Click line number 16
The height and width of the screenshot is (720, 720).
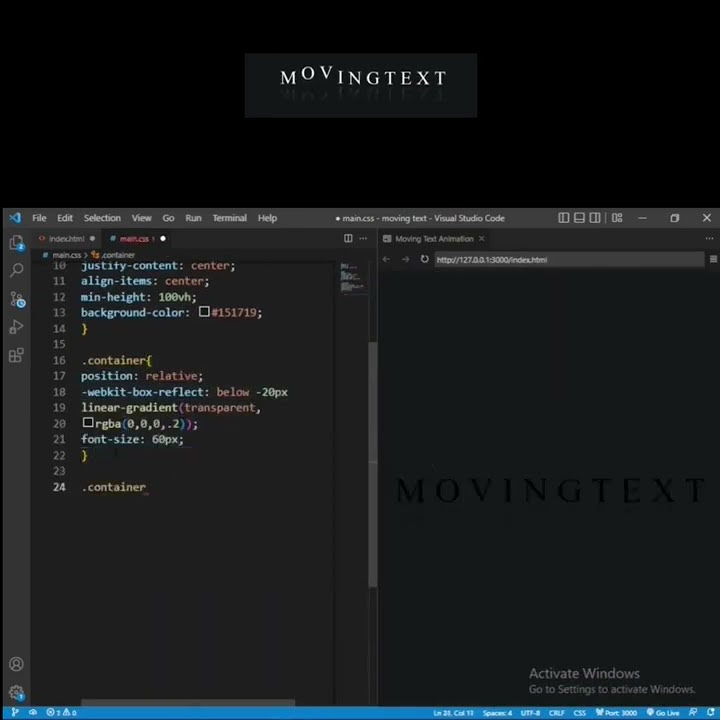[x=59, y=360]
